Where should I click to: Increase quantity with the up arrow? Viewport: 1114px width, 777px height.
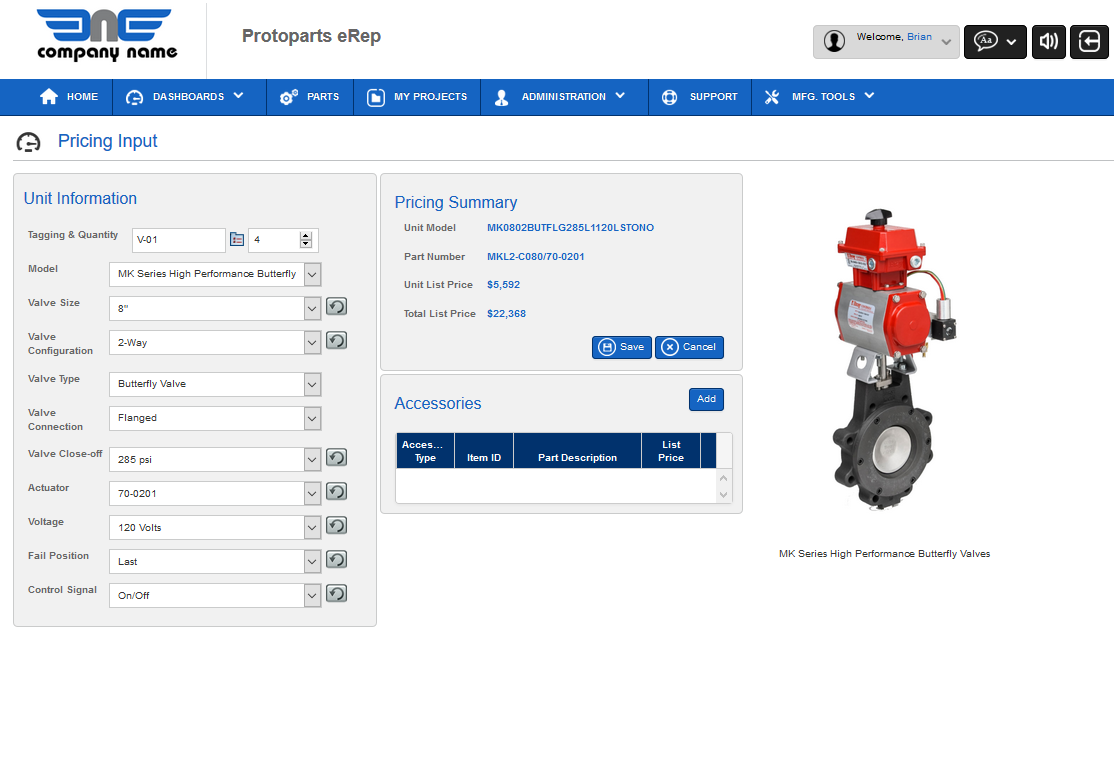pyautogui.click(x=306, y=235)
